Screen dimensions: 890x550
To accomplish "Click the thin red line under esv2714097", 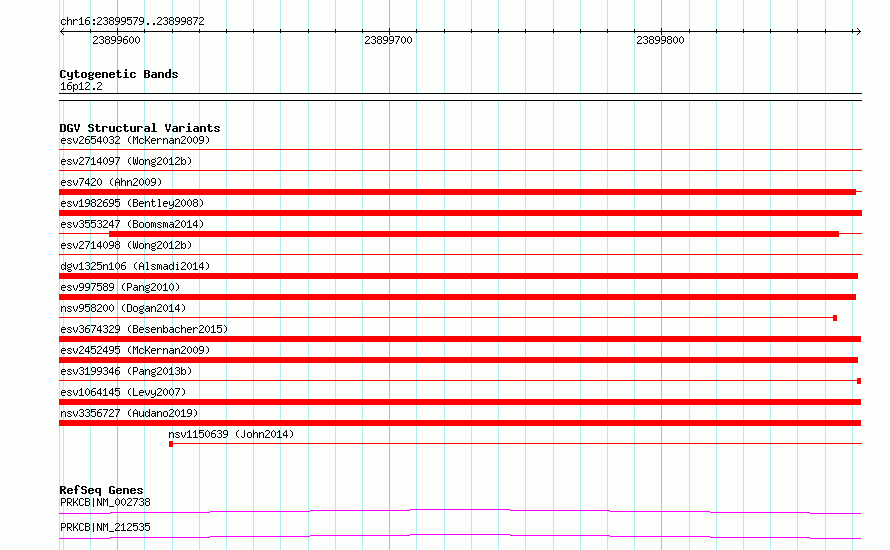I will pos(460,171).
